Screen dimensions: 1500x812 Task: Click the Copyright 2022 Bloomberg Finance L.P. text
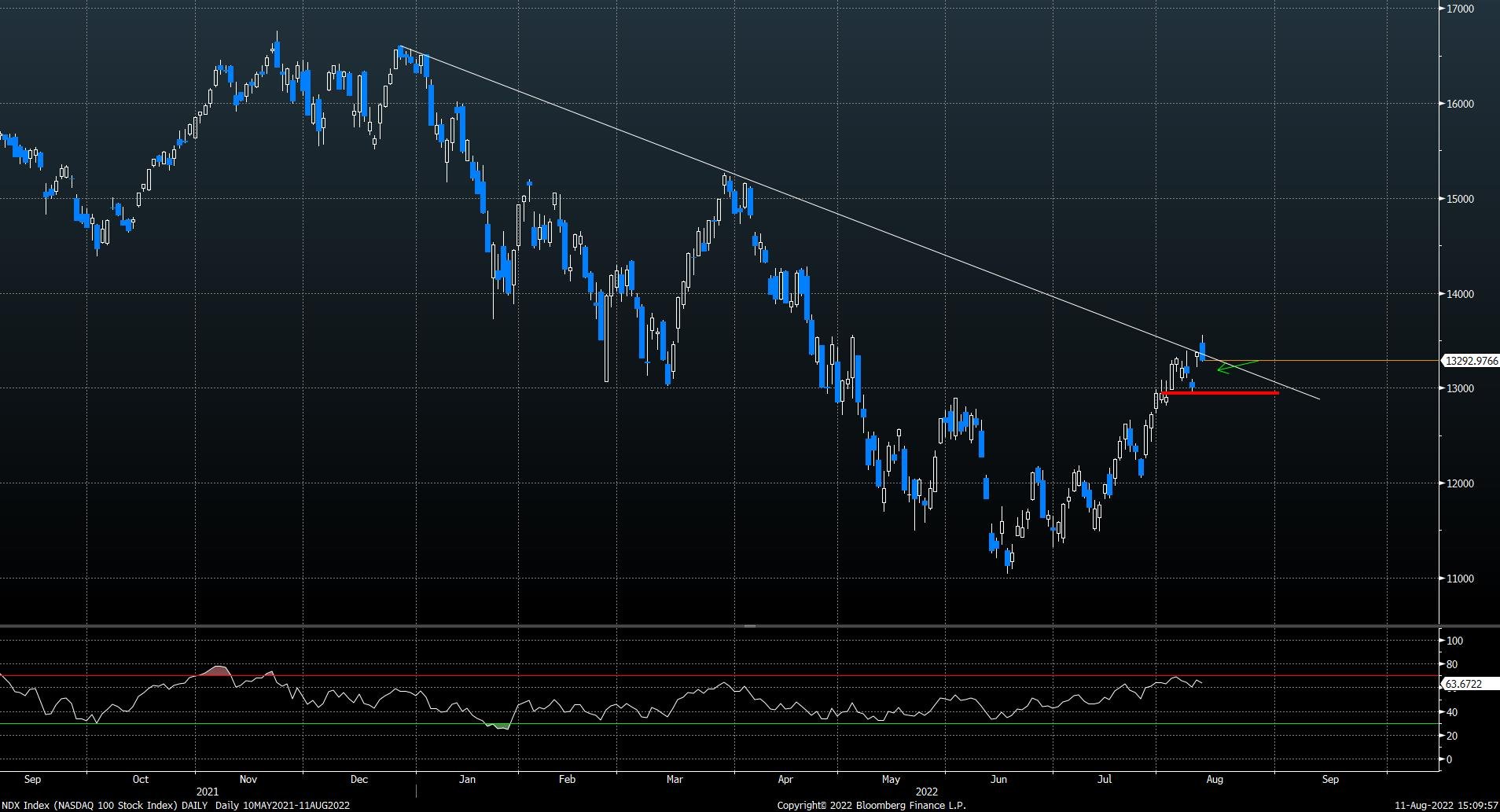point(871,805)
